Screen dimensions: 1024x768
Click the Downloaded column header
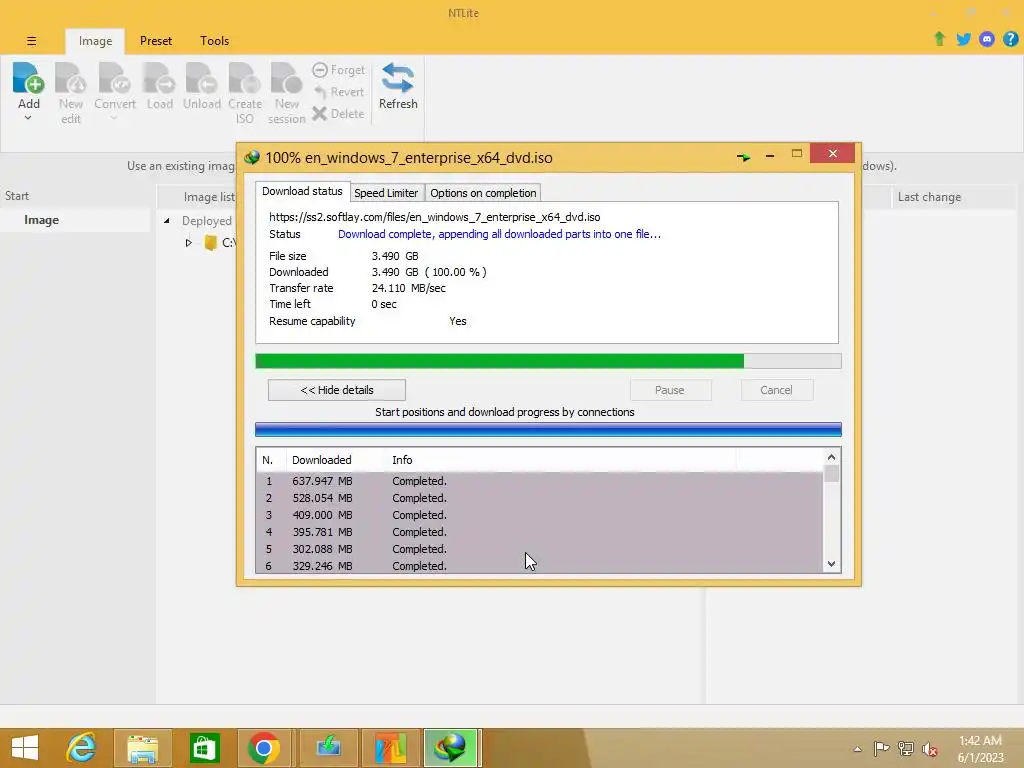pyautogui.click(x=334, y=460)
